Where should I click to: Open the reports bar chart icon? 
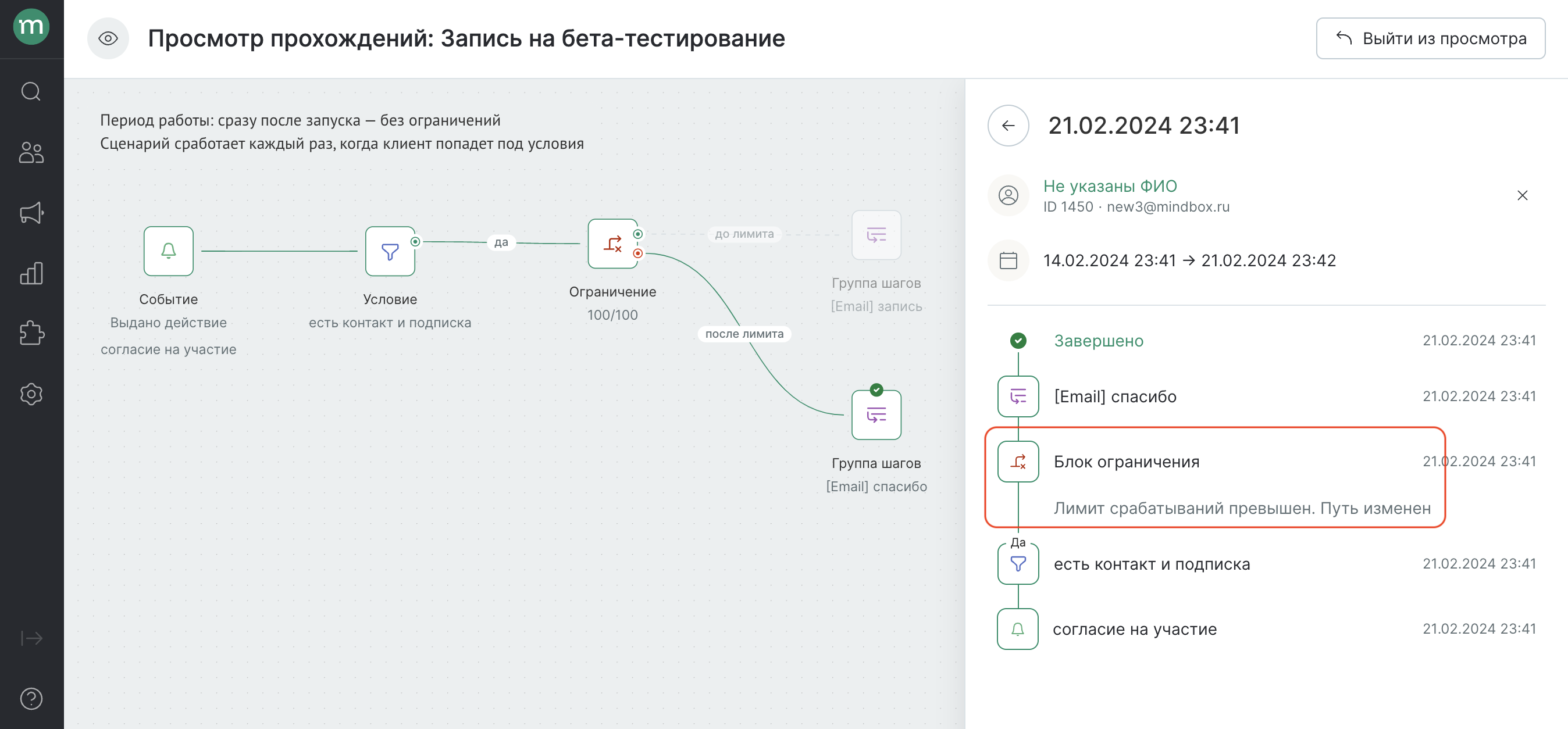(x=31, y=273)
